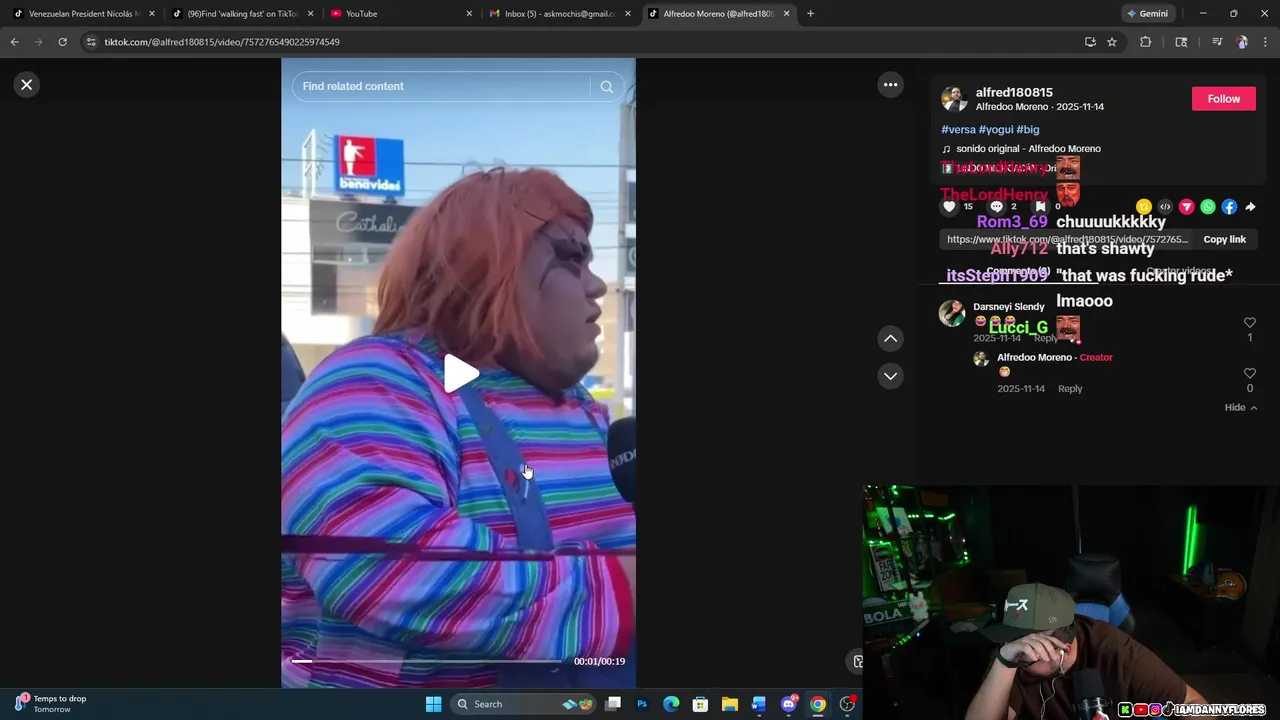Switch to Find 'walking fast' TikTok tab
Screen dimensions: 1280x720
coord(243,14)
